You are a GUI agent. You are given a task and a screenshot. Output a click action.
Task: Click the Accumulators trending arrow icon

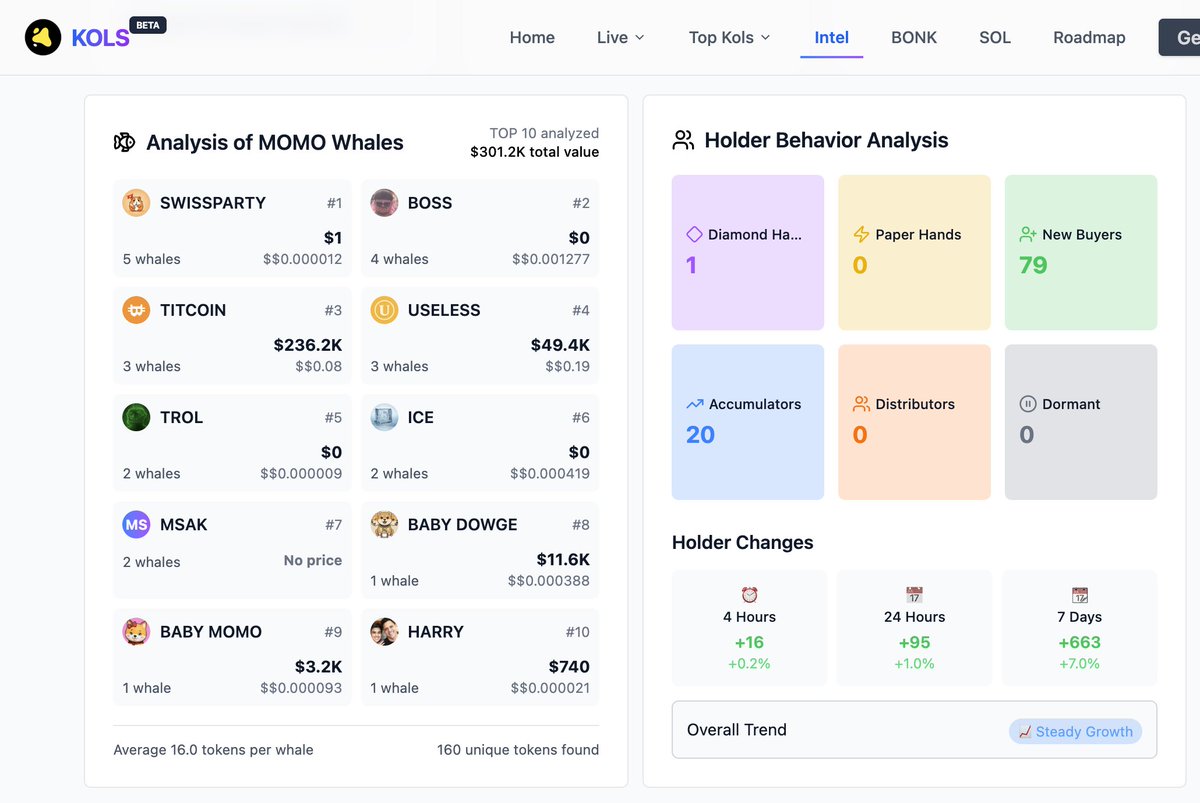[x=695, y=404]
